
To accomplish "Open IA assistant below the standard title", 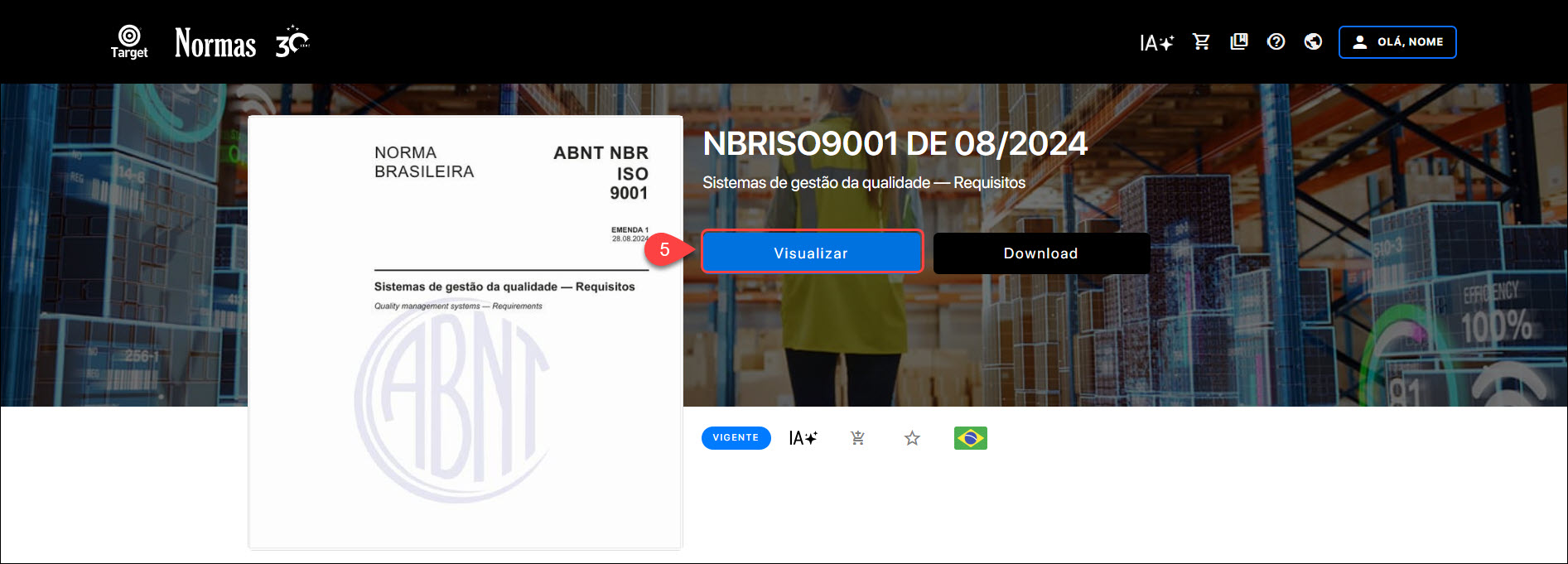I will (x=803, y=438).
